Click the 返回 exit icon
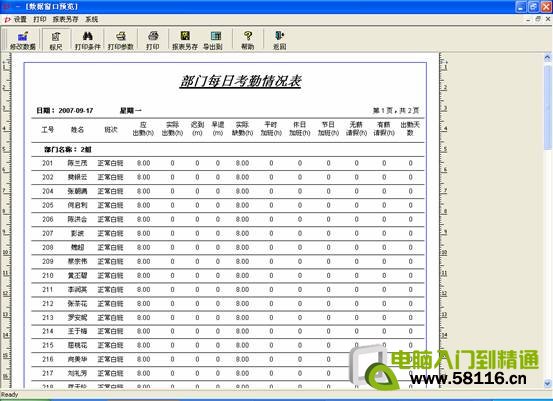The width and height of the screenshot is (553, 401). [279, 40]
